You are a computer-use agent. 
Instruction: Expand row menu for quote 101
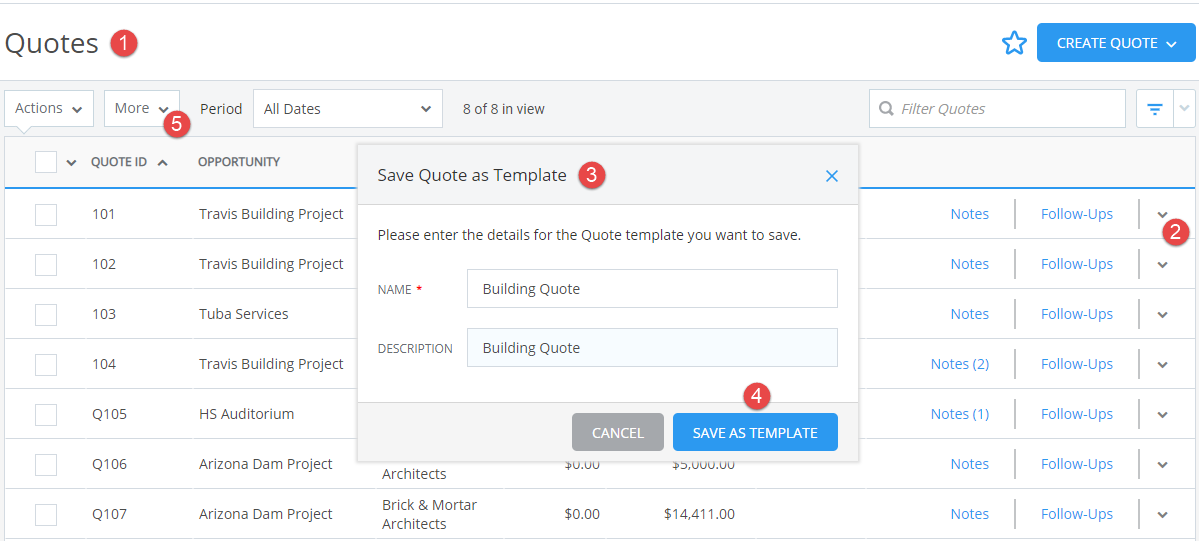pos(1162,215)
